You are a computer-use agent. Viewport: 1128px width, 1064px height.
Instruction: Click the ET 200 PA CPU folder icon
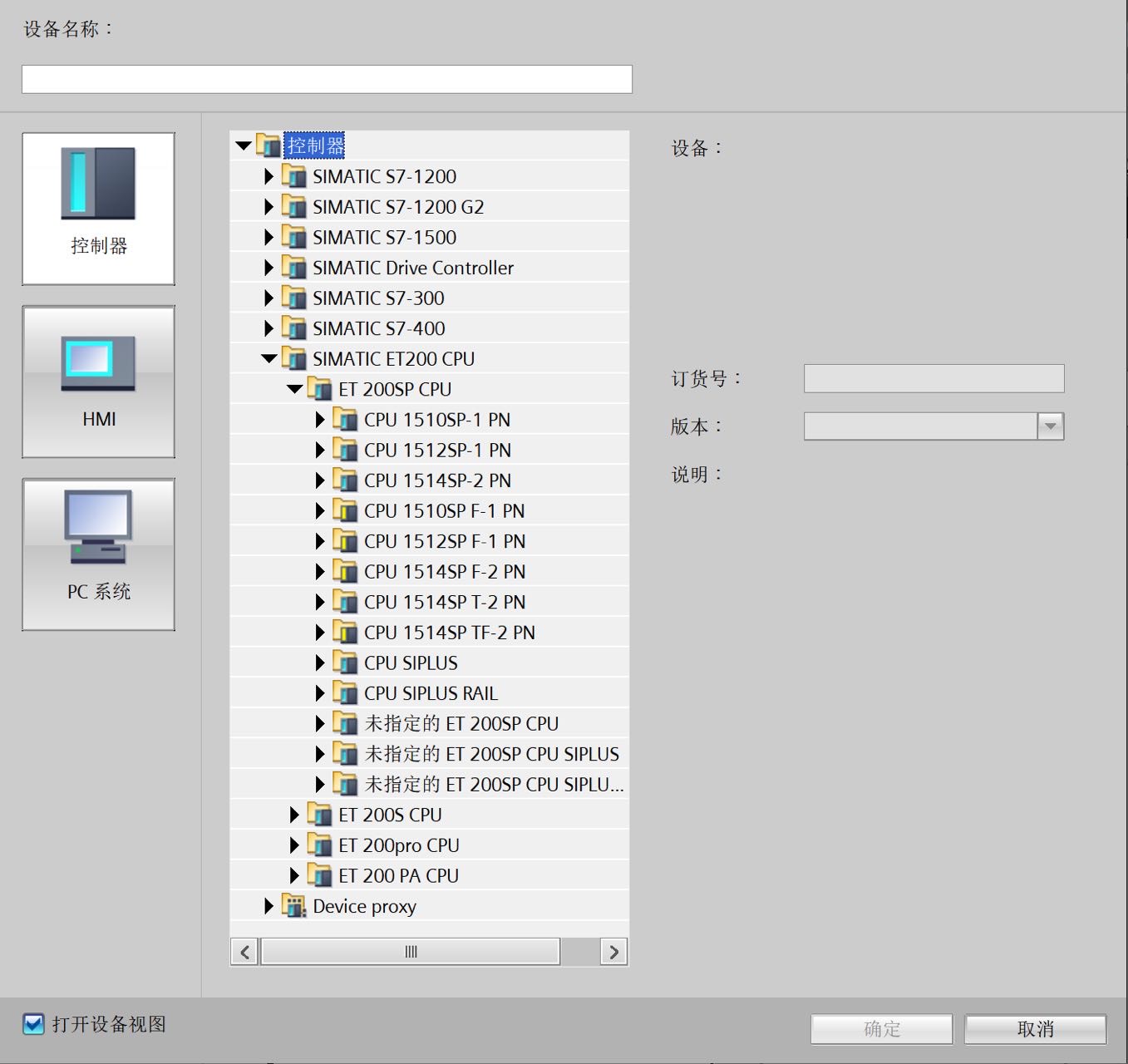[319, 875]
